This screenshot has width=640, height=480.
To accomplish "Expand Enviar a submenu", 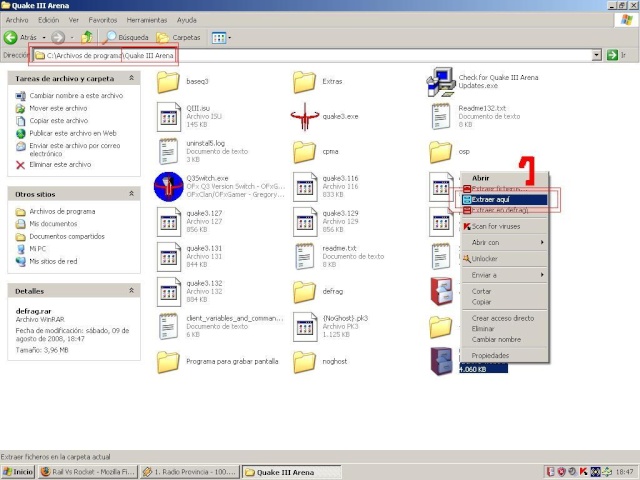I will 504,275.
